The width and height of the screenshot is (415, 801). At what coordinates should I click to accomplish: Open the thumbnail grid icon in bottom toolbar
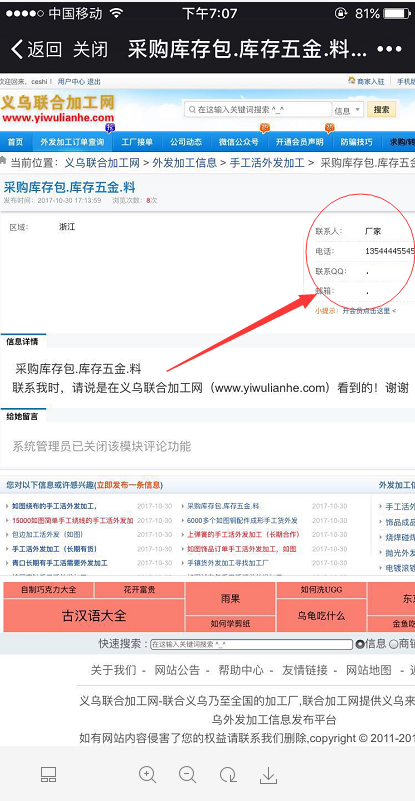point(49,775)
